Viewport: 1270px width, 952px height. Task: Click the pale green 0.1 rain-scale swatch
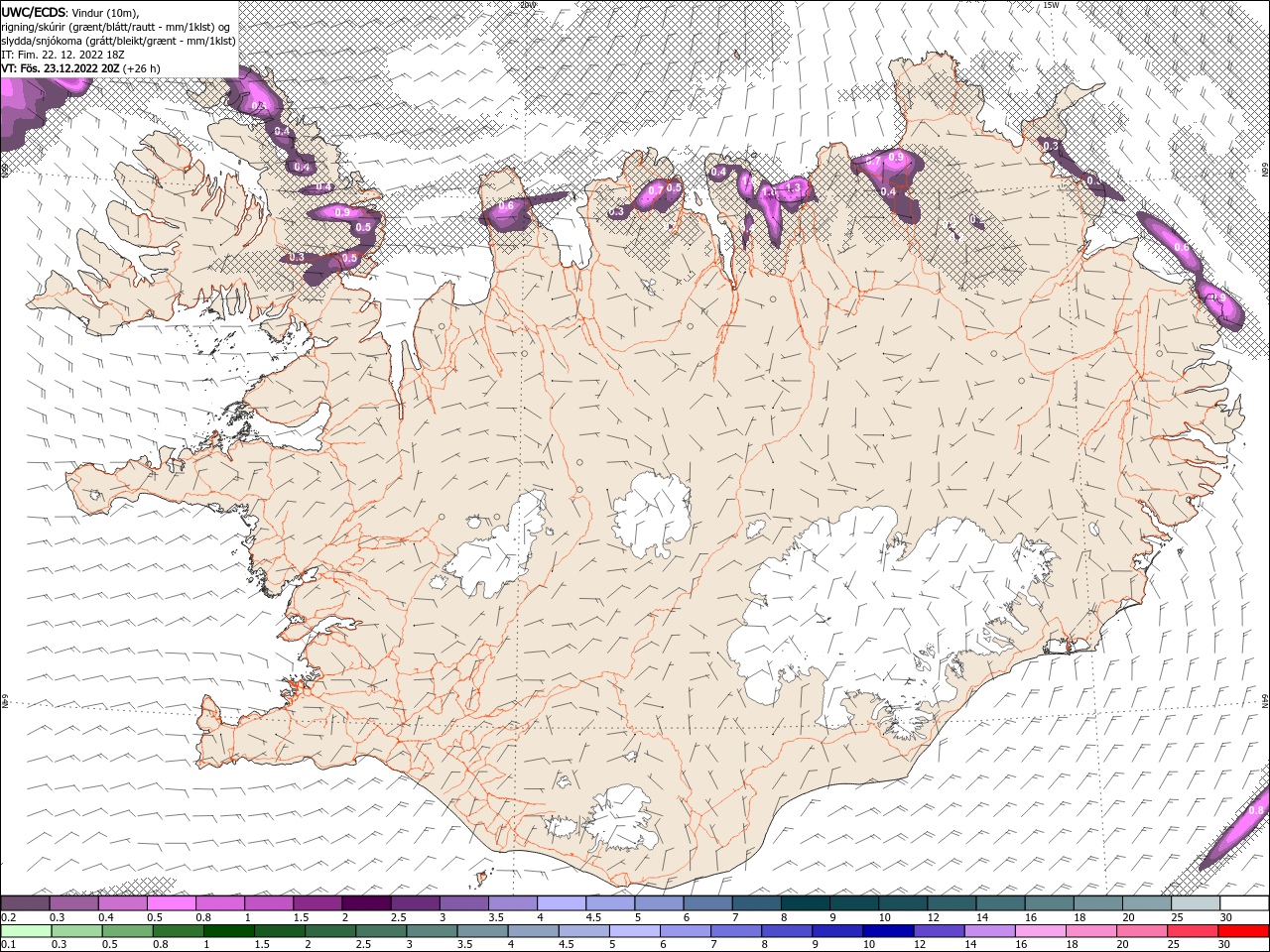point(26,930)
